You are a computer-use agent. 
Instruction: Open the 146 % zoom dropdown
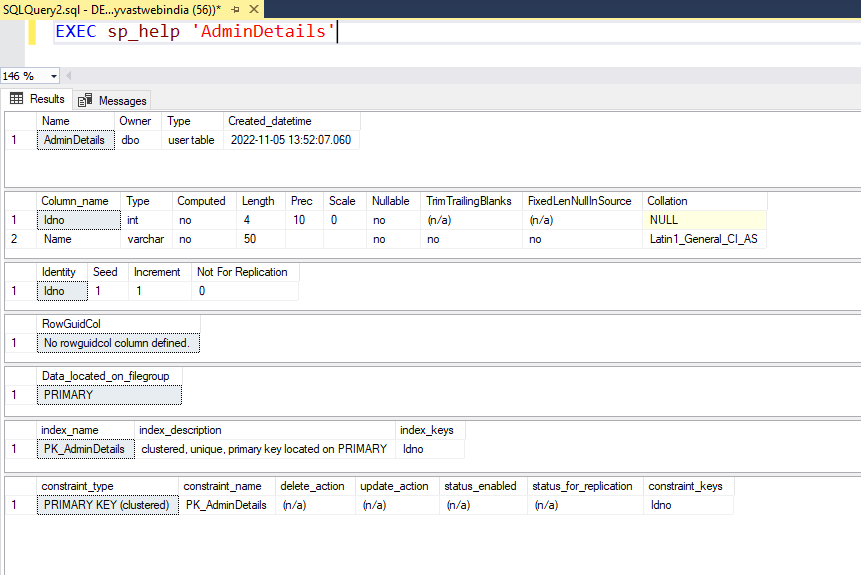click(x=53, y=76)
